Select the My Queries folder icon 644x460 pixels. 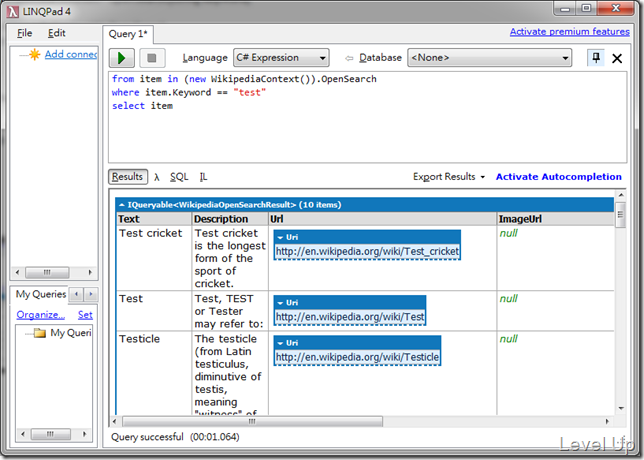40,333
